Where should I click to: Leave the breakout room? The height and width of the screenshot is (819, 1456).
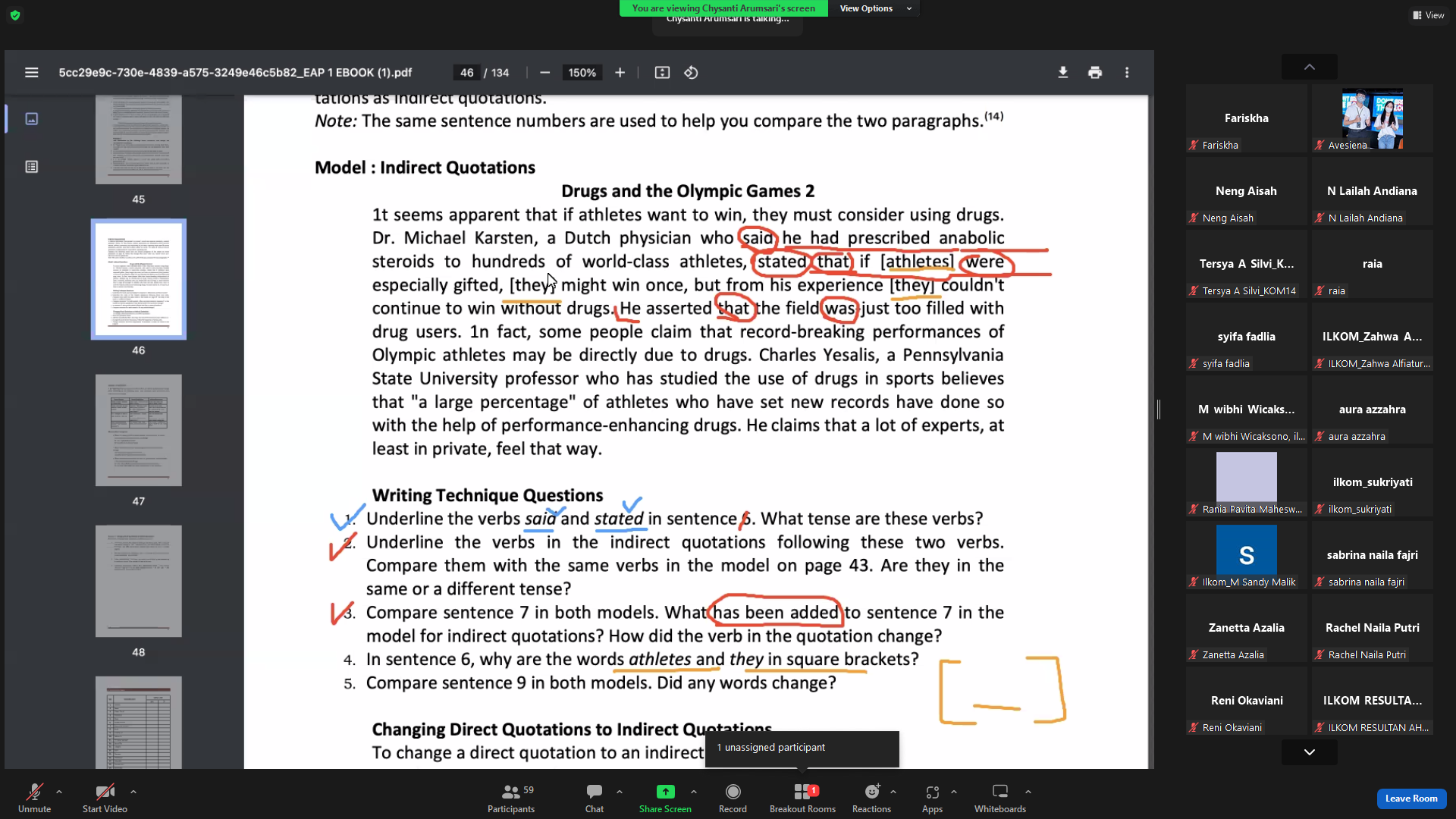pyautogui.click(x=1411, y=799)
